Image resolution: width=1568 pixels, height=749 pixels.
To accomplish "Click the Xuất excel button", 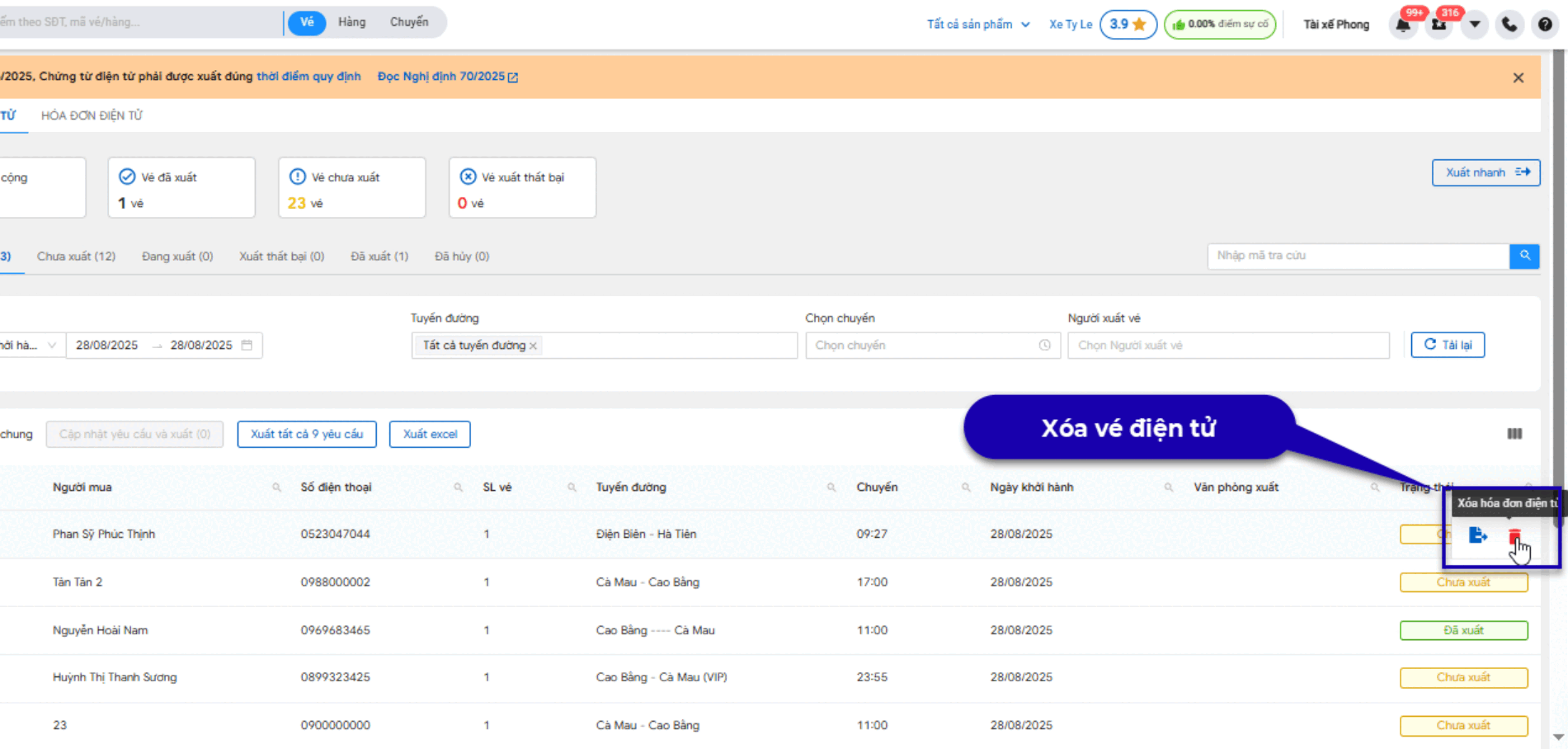I will [x=430, y=434].
